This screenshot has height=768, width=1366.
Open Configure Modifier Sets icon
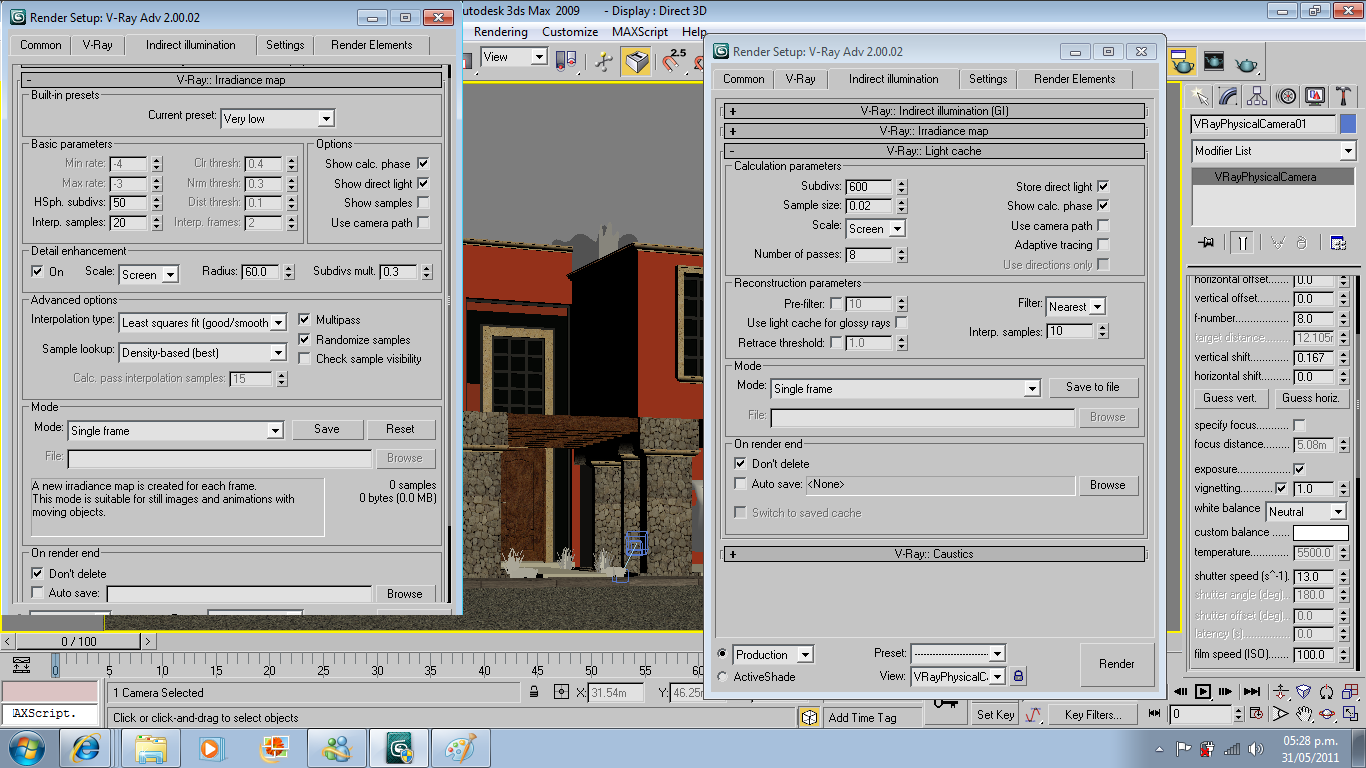[x=1338, y=242]
